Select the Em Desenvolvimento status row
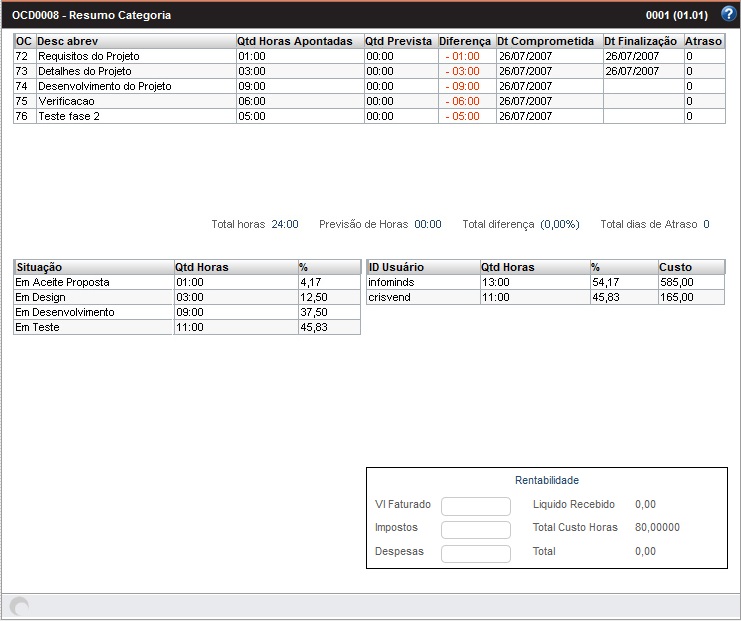 [65, 312]
